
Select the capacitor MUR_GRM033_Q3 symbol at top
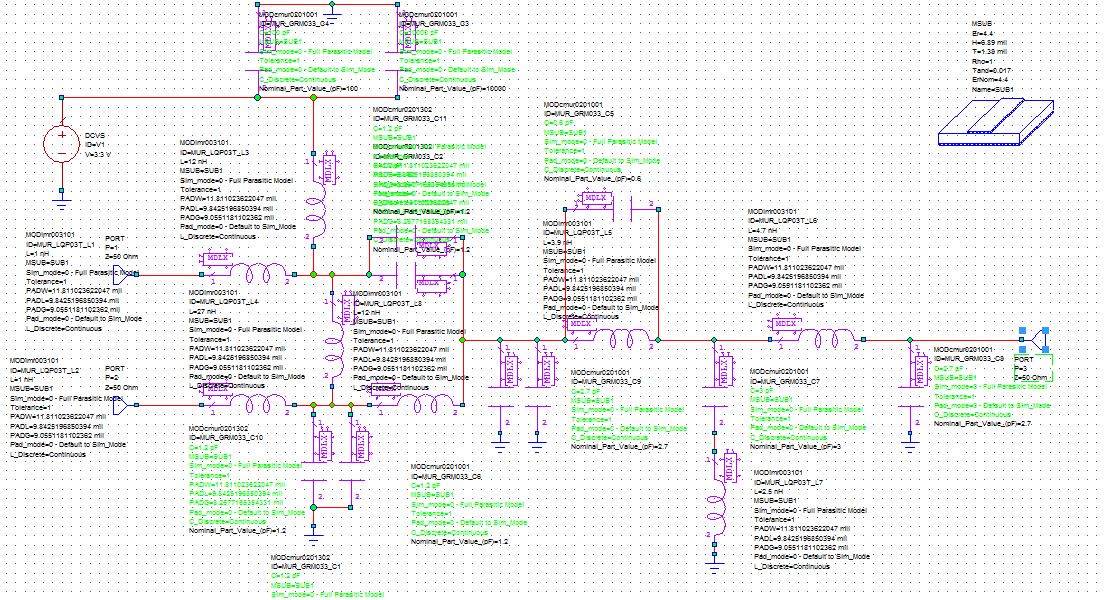[407, 36]
